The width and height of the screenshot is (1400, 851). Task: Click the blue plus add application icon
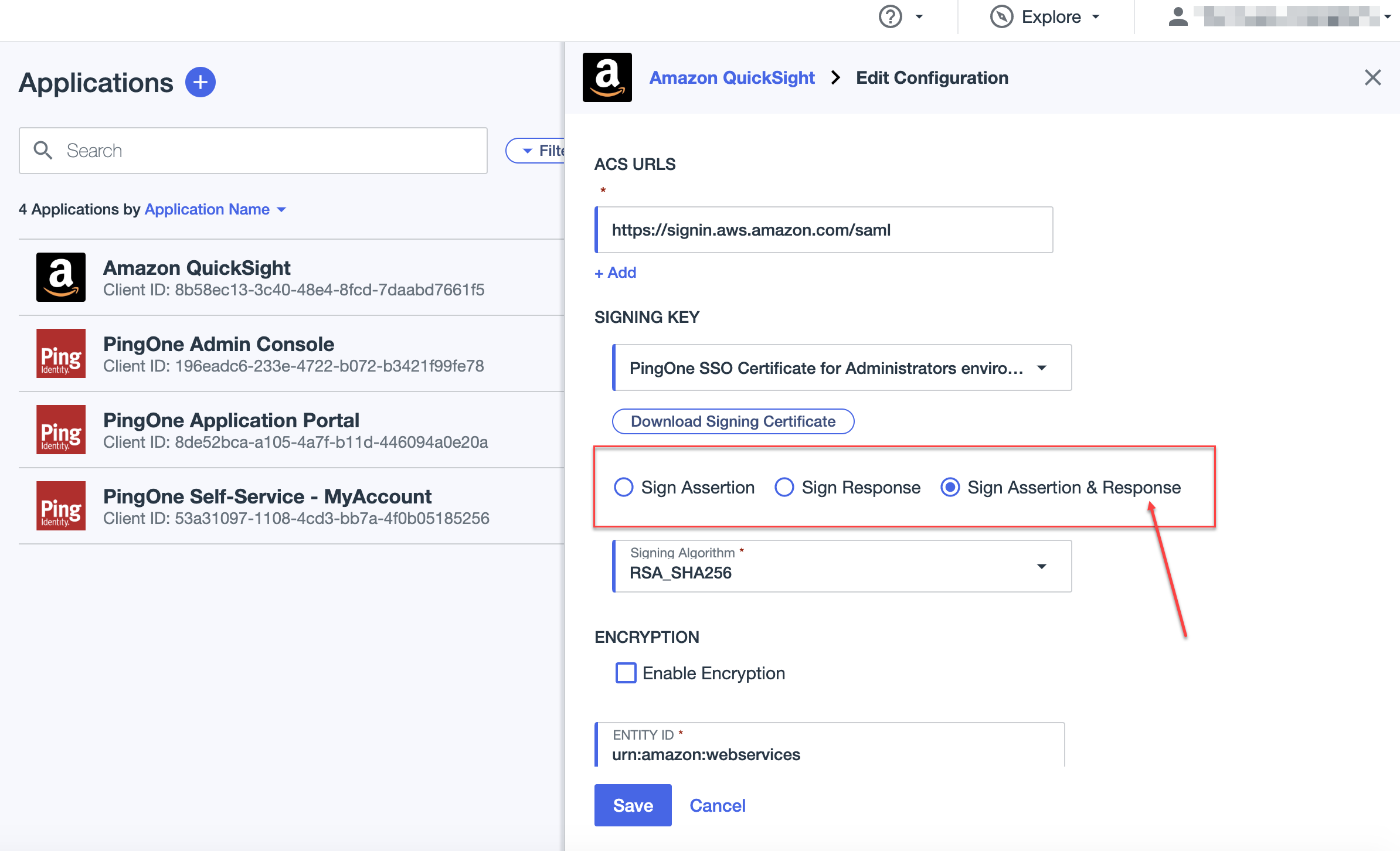[x=201, y=83]
